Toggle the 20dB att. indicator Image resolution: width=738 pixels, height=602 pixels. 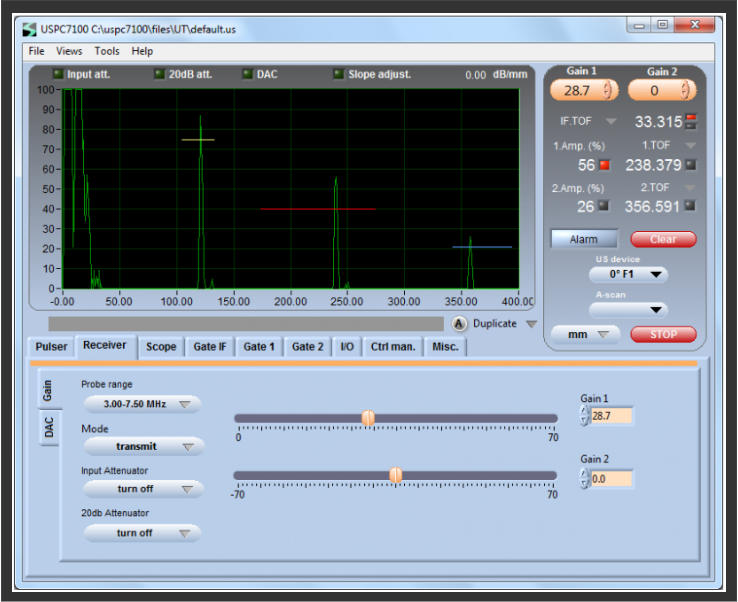(159, 74)
